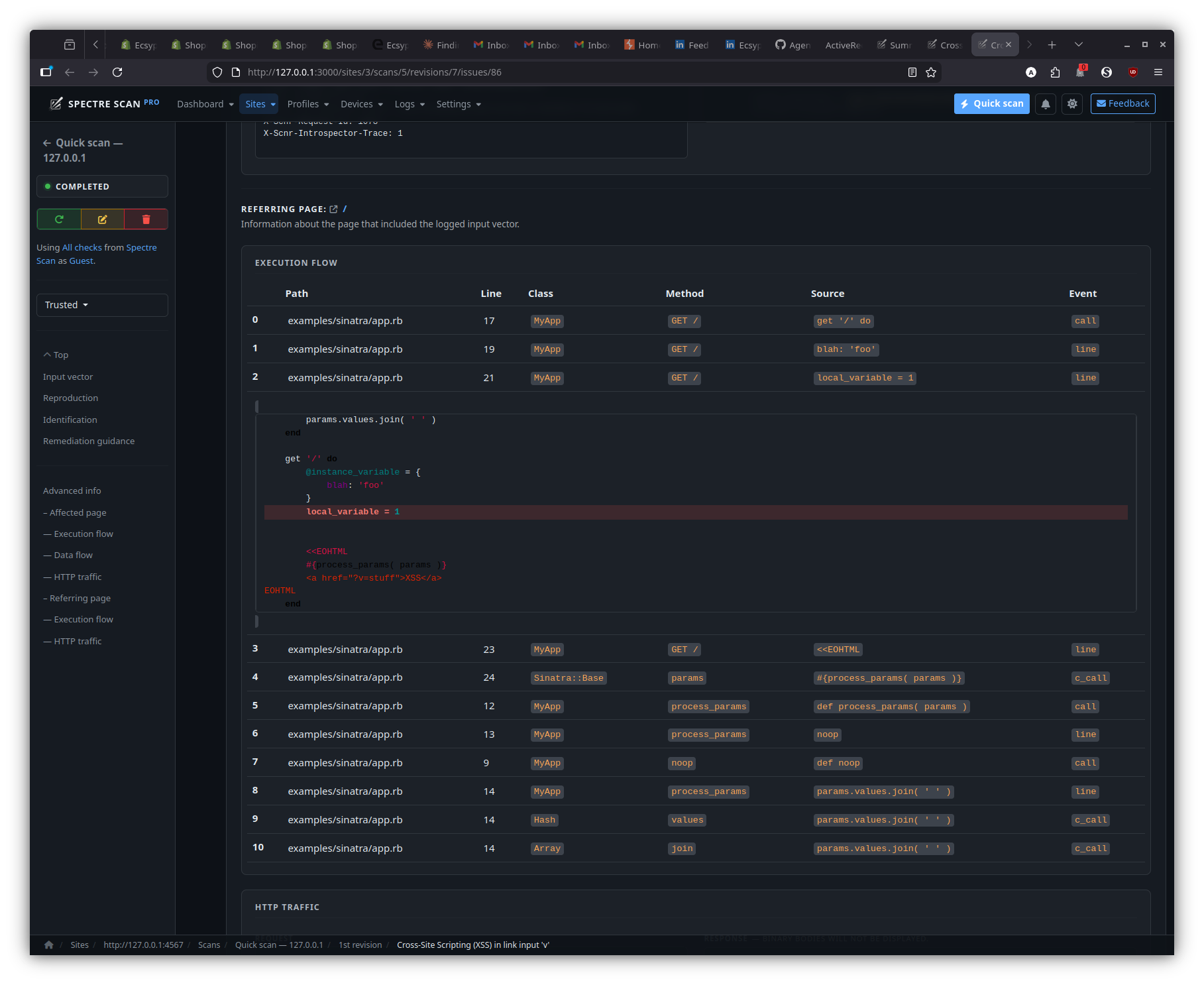Click the uBlock Origin extension icon
The image size is (1204, 985).
point(1133,72)
